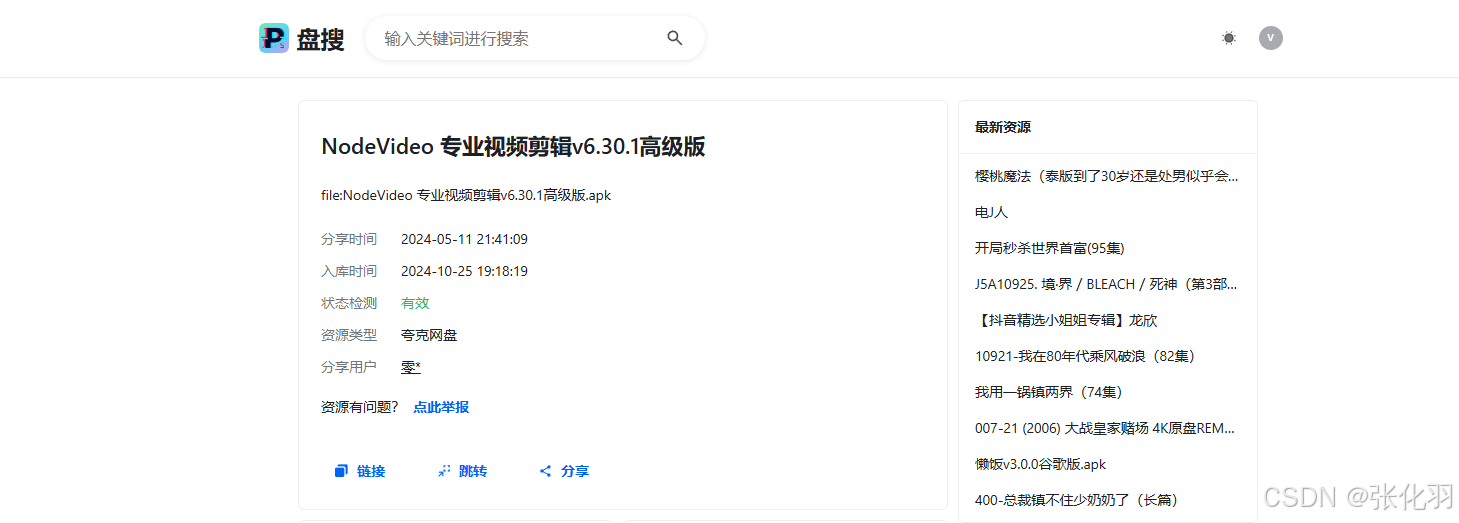Click the 最新资源 panel heading
1459x523 pixels.
click(x=1003, y=127)
